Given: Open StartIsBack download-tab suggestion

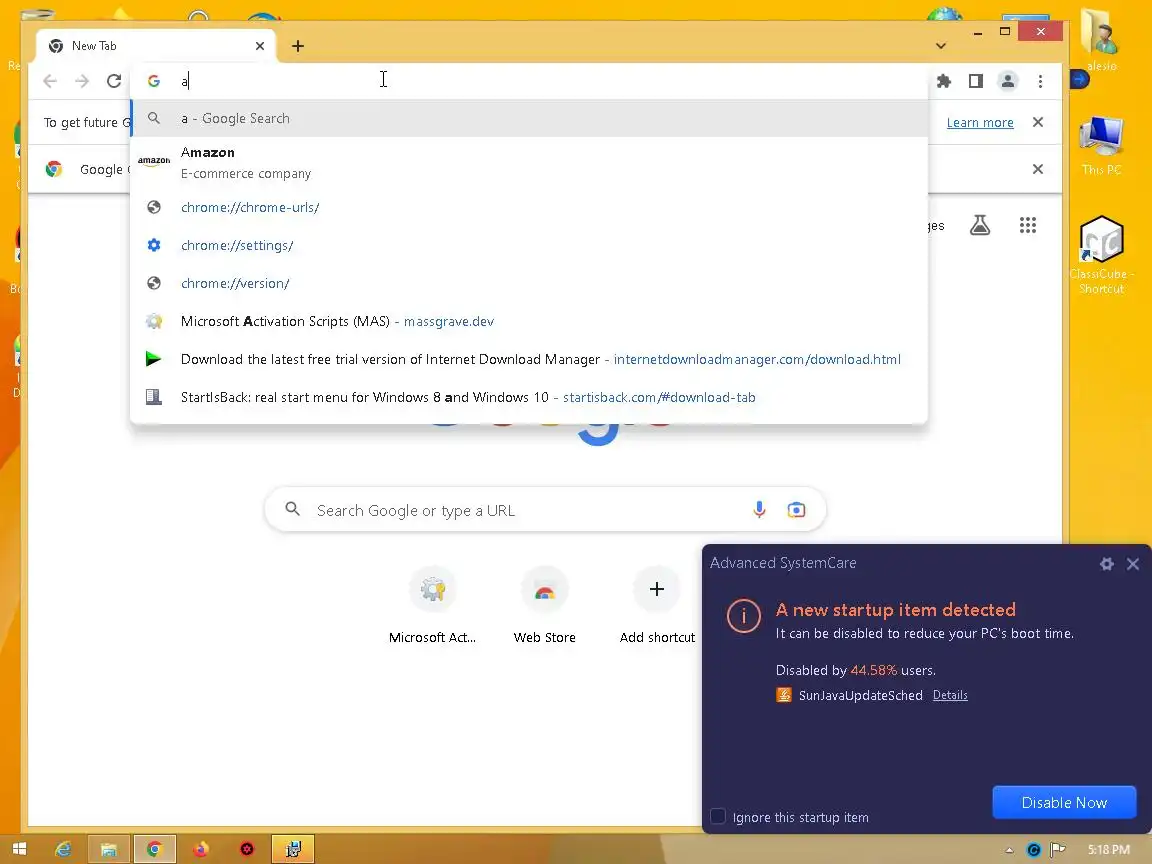Looking at the screenshot, I should (529, 397).
